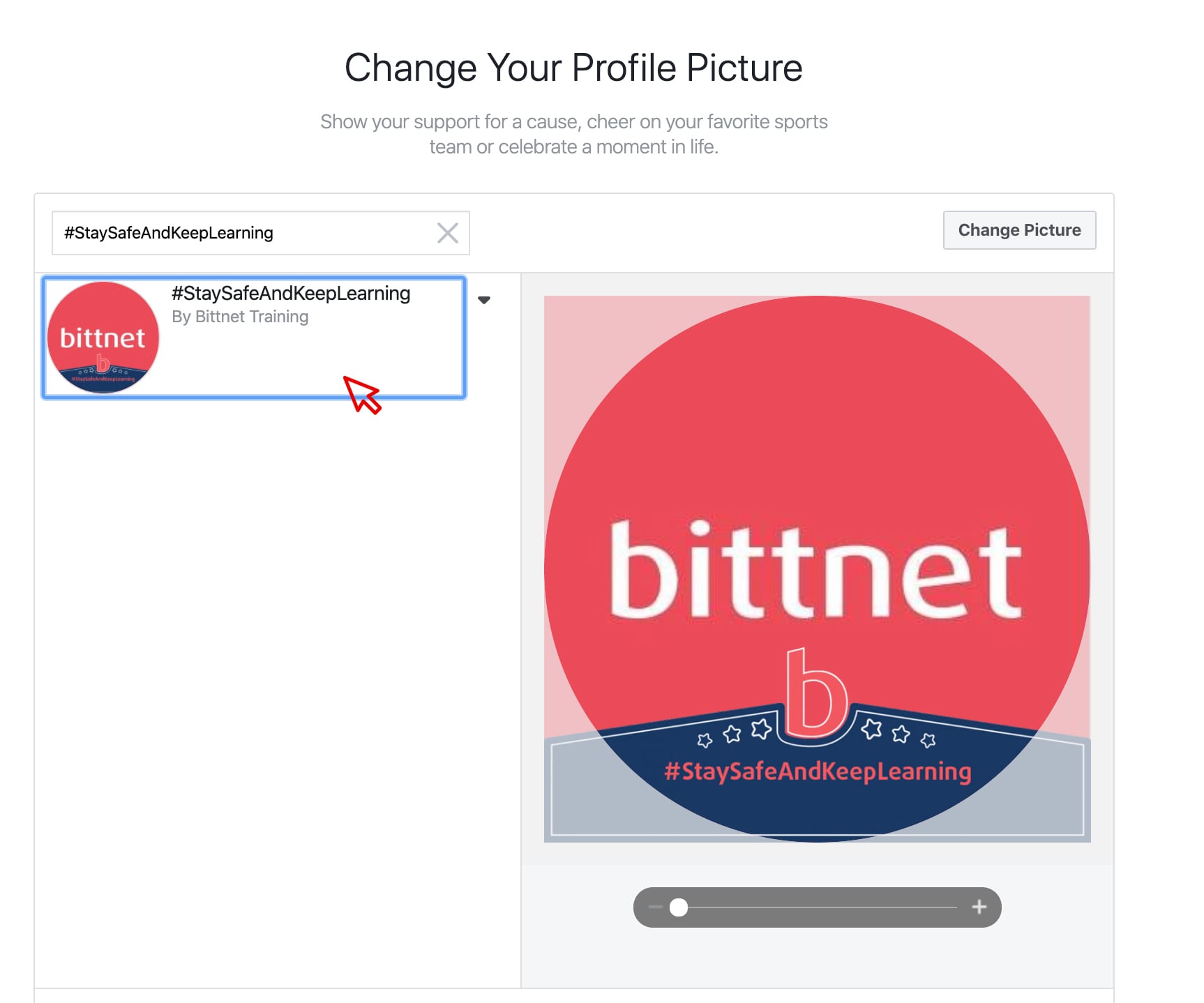Click the Change Your Profile Picture heading
The image size is (1204, 1003).
click(573, 68)
